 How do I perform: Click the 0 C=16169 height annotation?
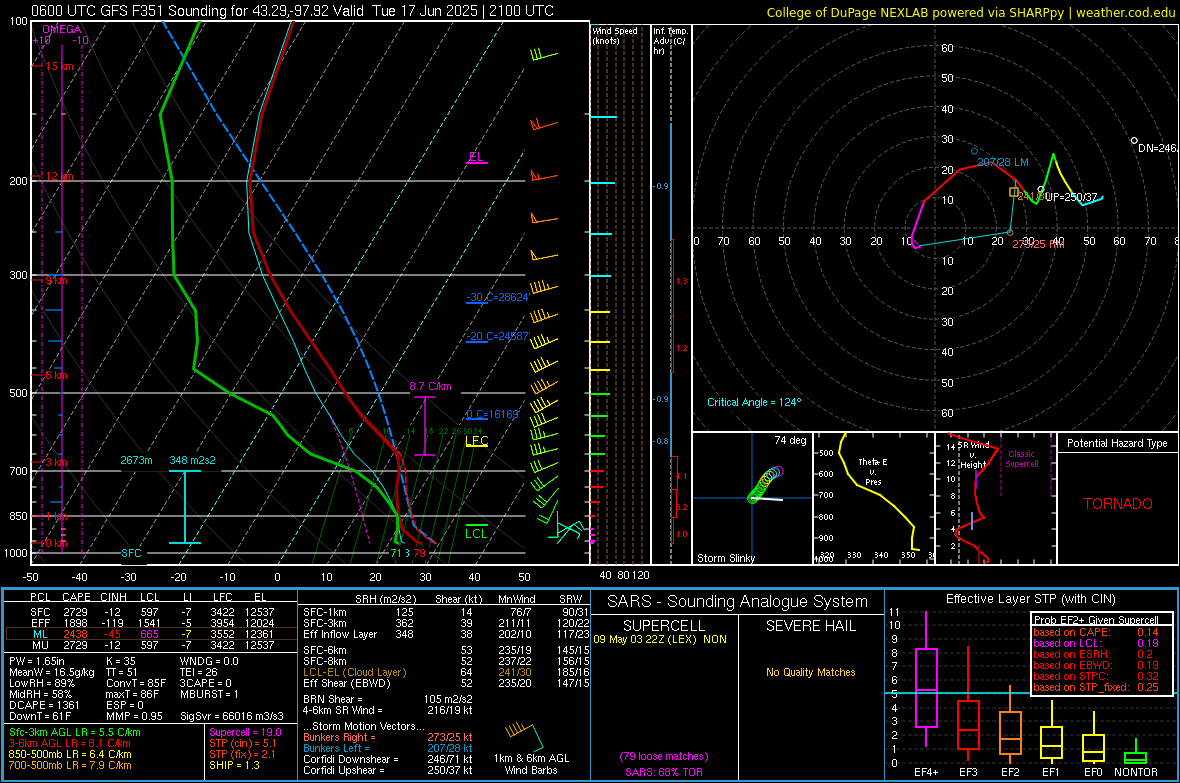pyautogui.click(x=492, y=414)
